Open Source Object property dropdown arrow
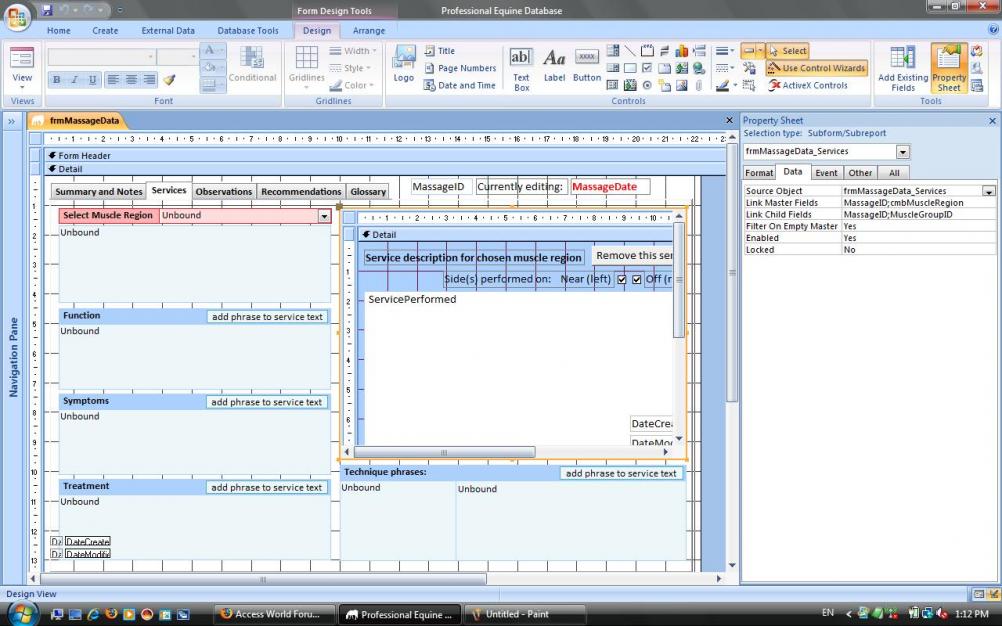 point(989,191)
